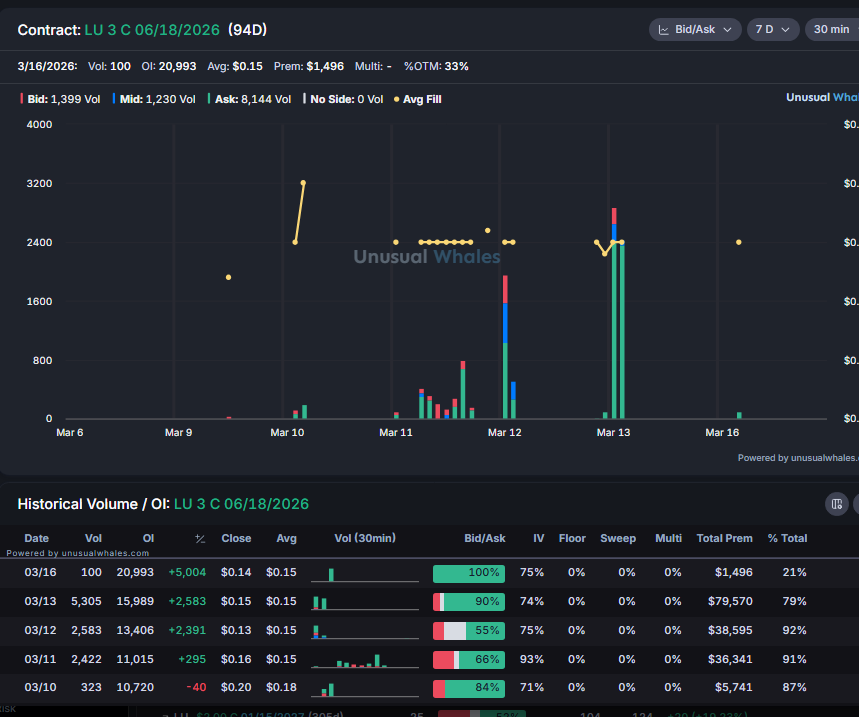Click the OI: 20,993 summary stat
The image size is (859, 717).
tap(169, 66)
